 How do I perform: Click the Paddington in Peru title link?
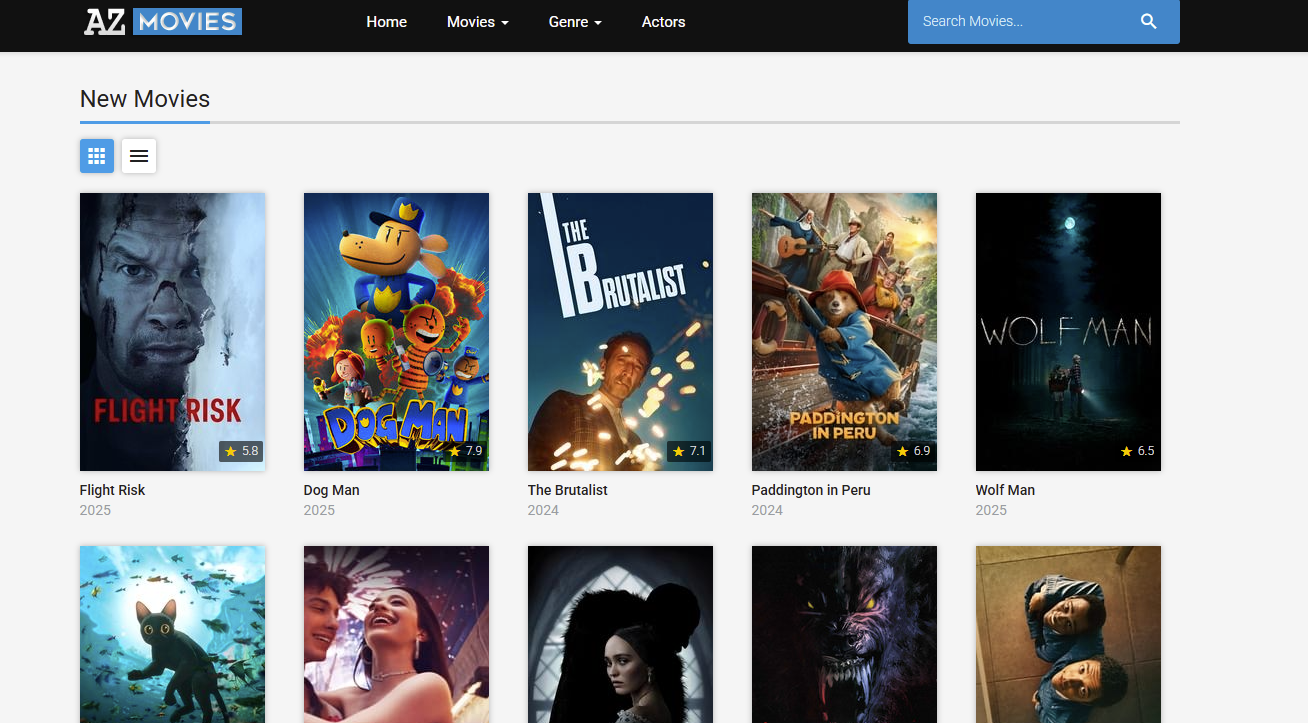pyautogui.click(x=811, y=490)
